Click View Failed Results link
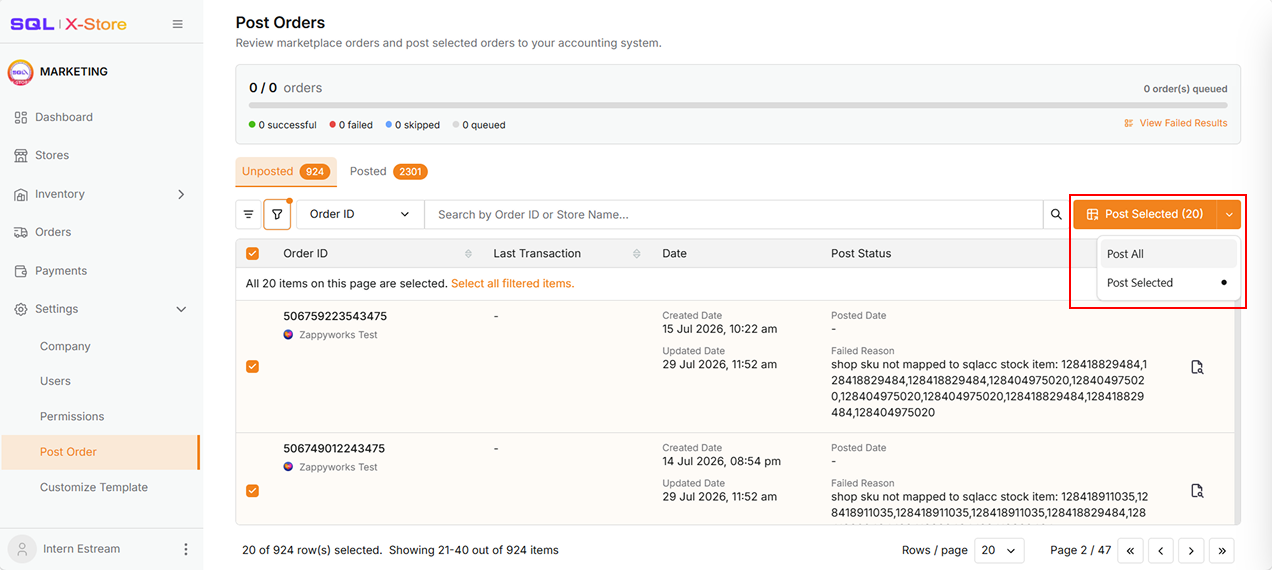 click(x=1175, y=123)
